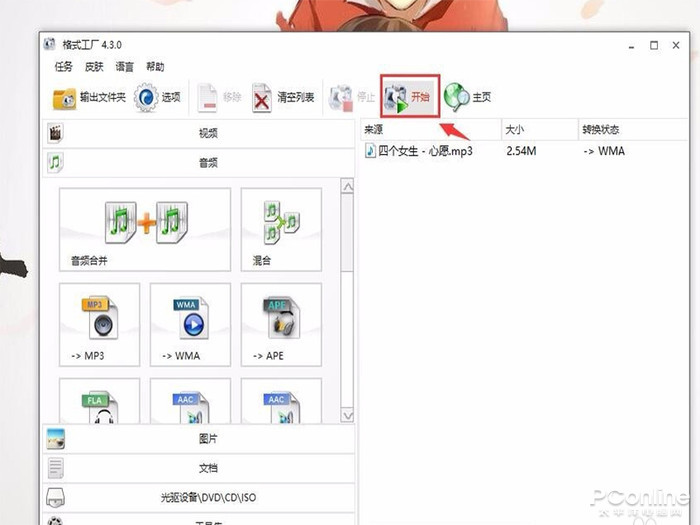
Task: Select the -> MP3 conversion icon
Action: (x=99, y=324)
